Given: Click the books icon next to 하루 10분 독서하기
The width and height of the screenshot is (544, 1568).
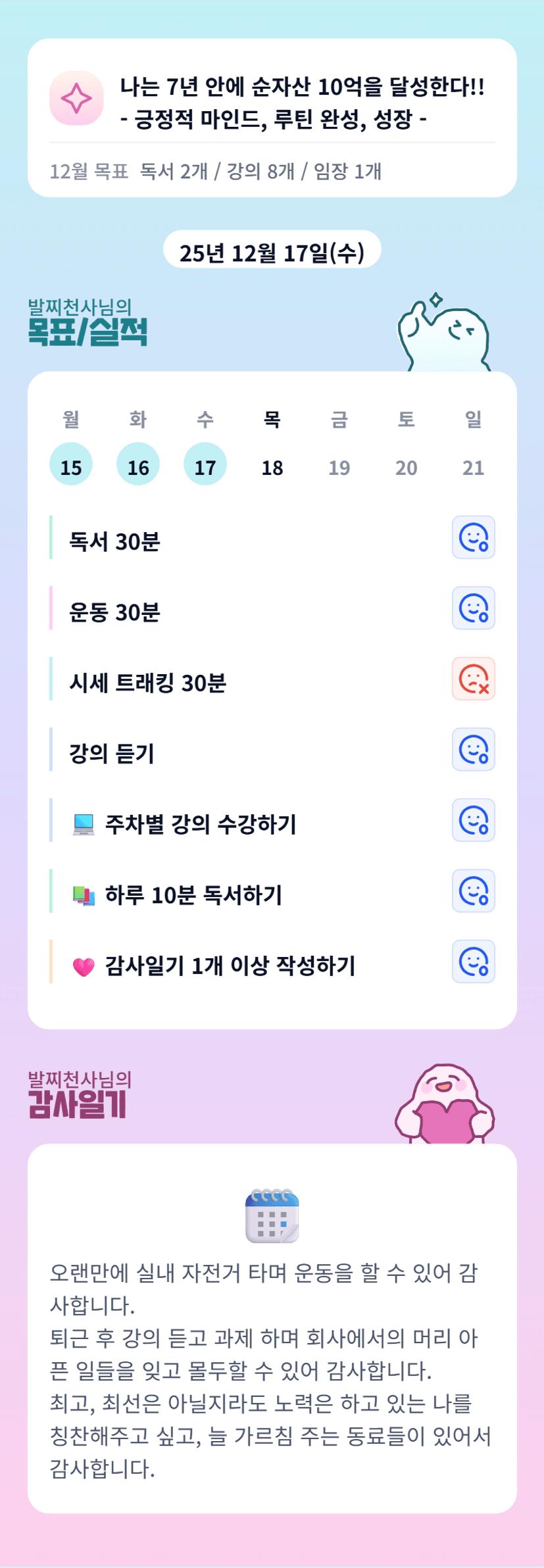Looking at the screenshot, I should (84, 895).
